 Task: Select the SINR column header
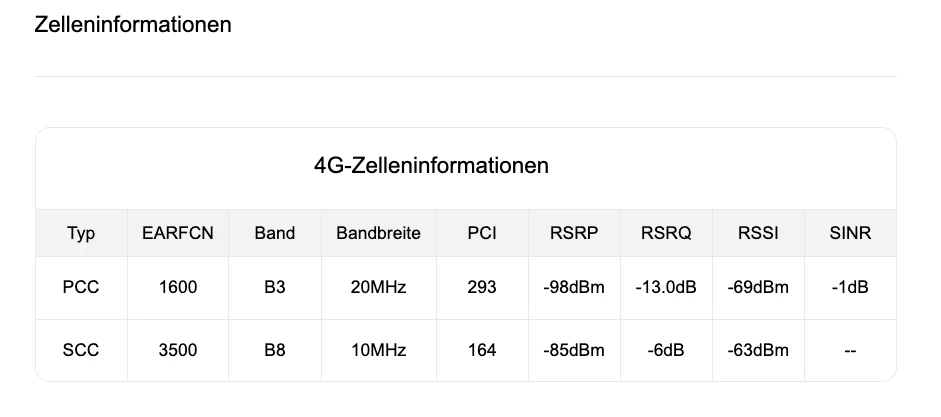pyautogui.click(x=850, y=233)
